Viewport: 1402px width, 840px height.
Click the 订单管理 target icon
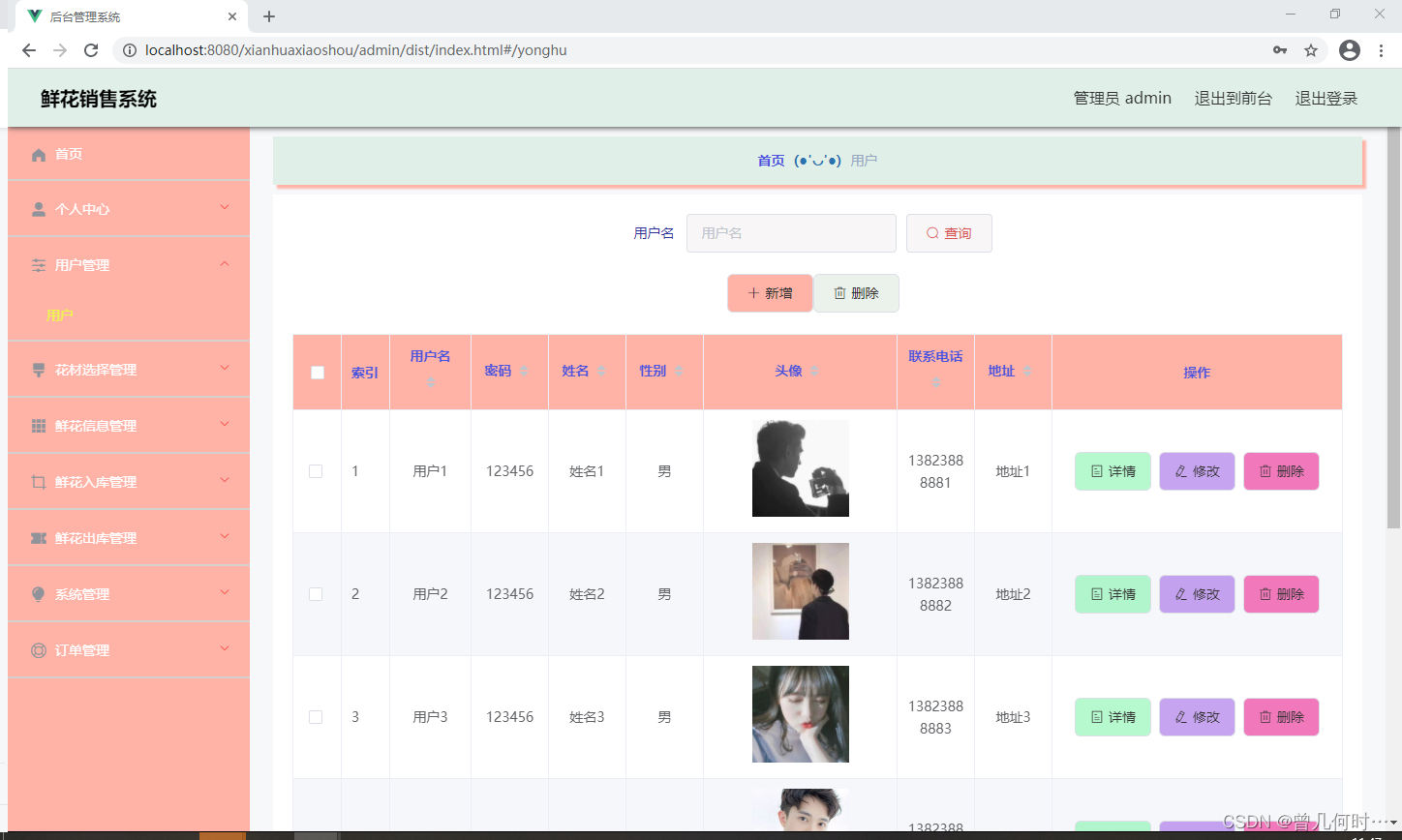click(37, 649)
